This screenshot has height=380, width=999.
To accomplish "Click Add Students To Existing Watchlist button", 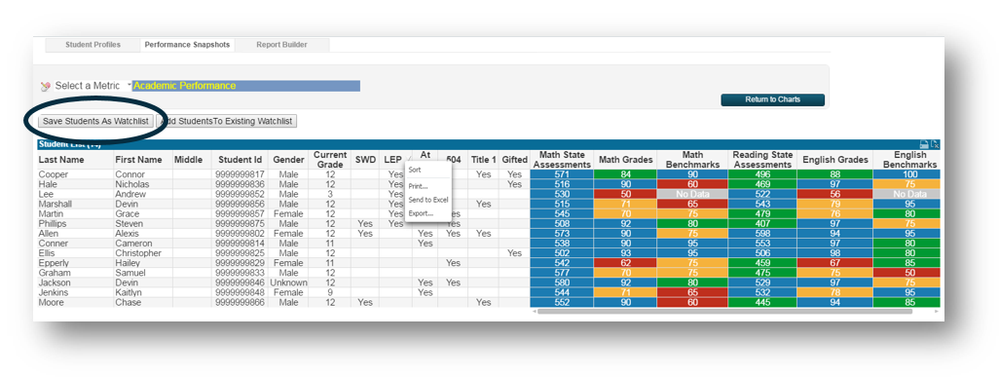I will [227, 121].
